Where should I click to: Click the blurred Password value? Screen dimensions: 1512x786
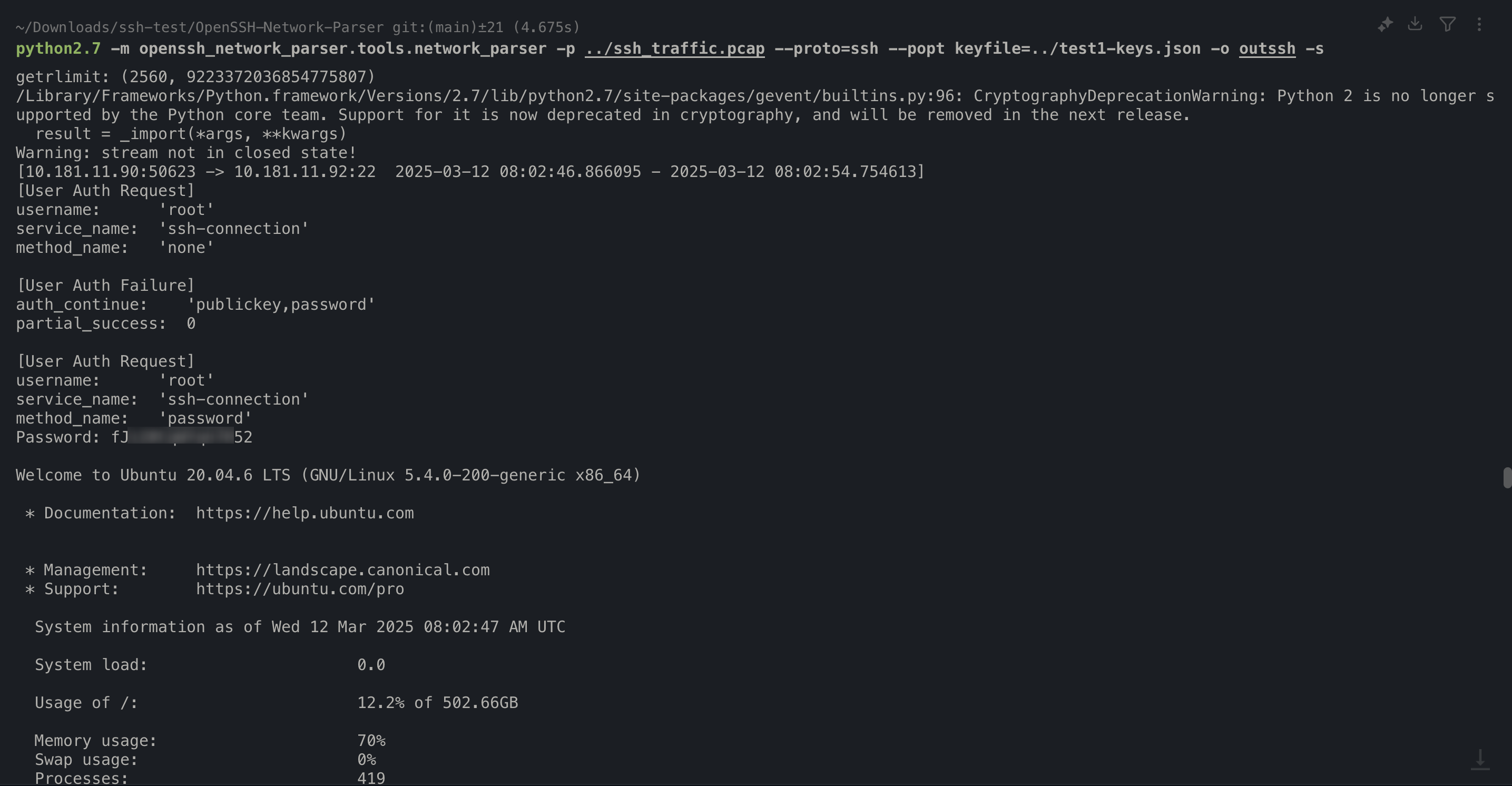(181, 437)
